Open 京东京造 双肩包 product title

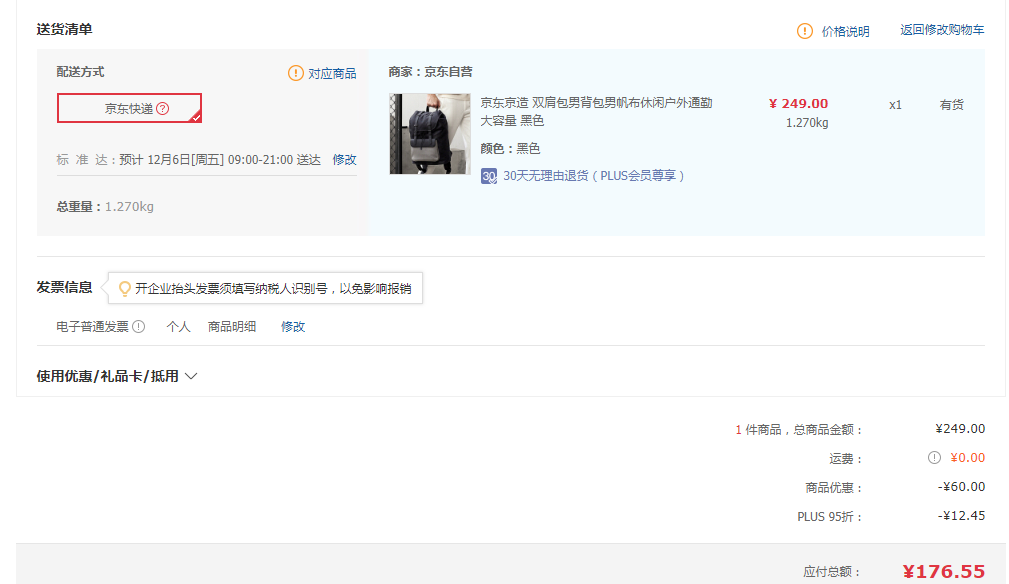pyautogui.click(x=596, y=111)
